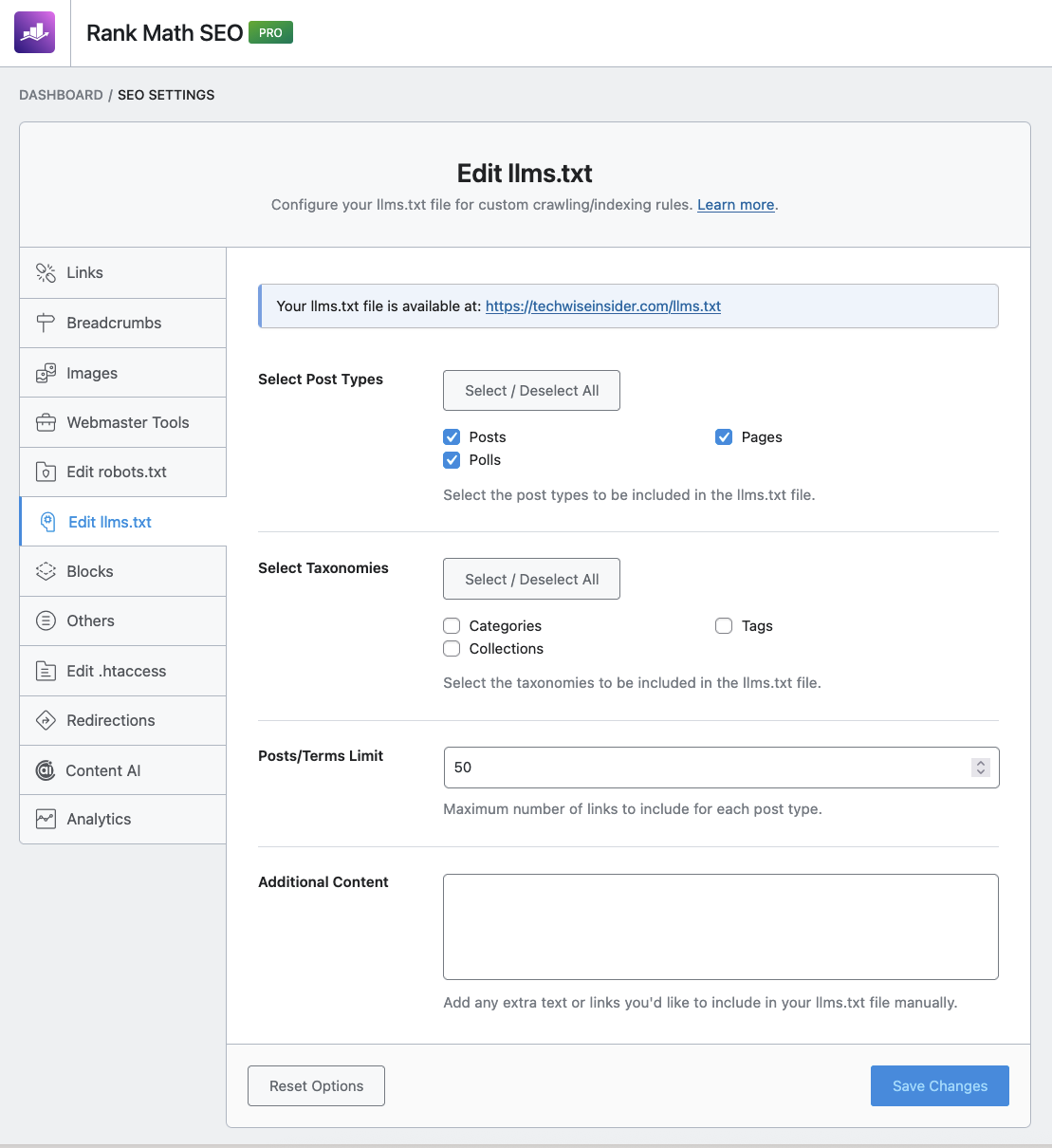Click the Analytics chart icon
The height and width of the screenshot is (1148, 1052).
46,819
